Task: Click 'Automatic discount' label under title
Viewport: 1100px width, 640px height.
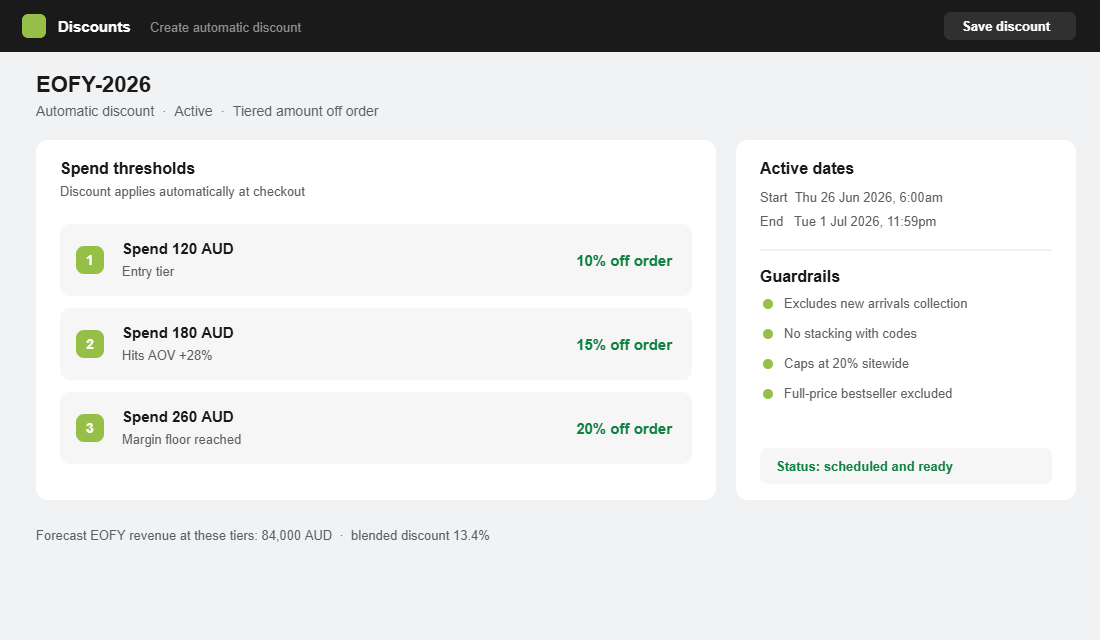Action: [95, 111]
